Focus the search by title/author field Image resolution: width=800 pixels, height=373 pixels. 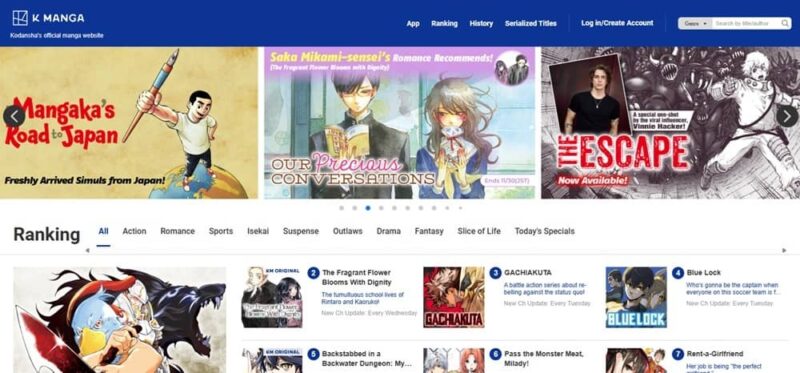click(746, 23)
